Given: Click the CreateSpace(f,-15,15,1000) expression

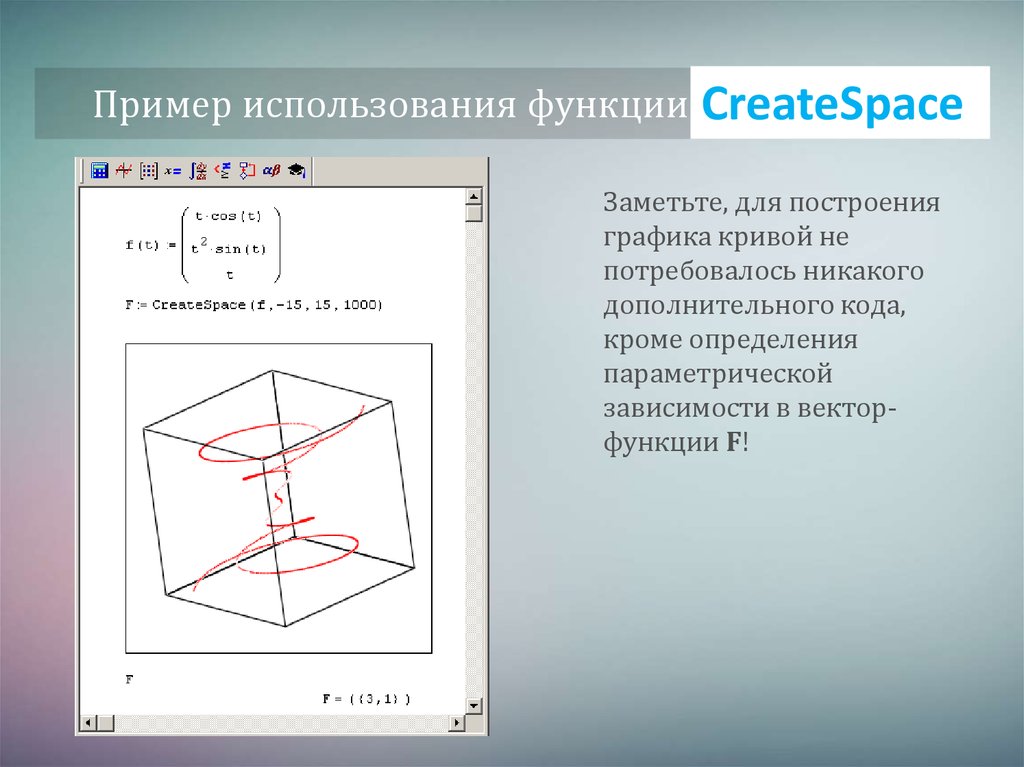Looking at the screenshot, I should (255, 303).
